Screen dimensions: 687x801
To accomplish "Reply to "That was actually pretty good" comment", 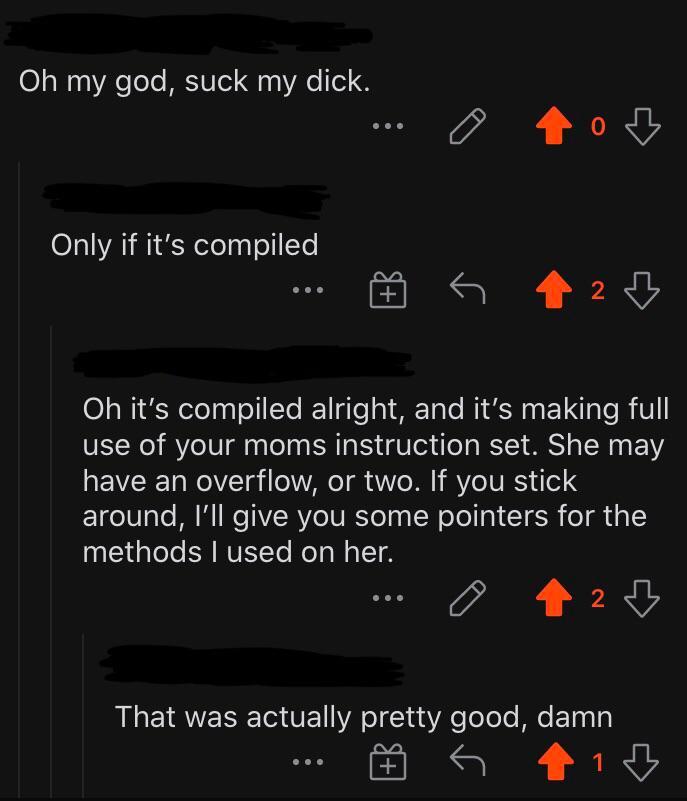I will pos(467,763).
